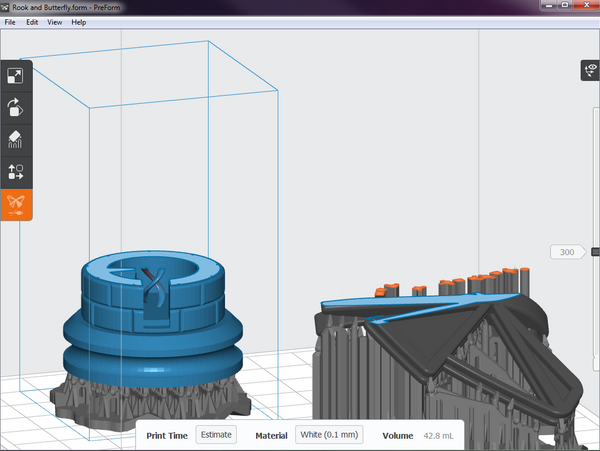Click the Estimate print time button
This screenshot has height=451, width=600.
click(x=216, y=435)
